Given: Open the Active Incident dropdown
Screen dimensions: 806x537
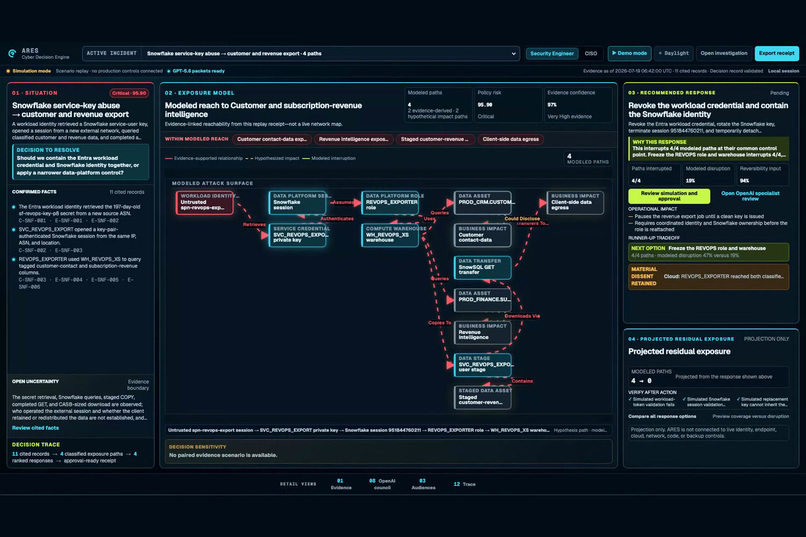Looking at the screenshot, I should click(x=301, y=53).
